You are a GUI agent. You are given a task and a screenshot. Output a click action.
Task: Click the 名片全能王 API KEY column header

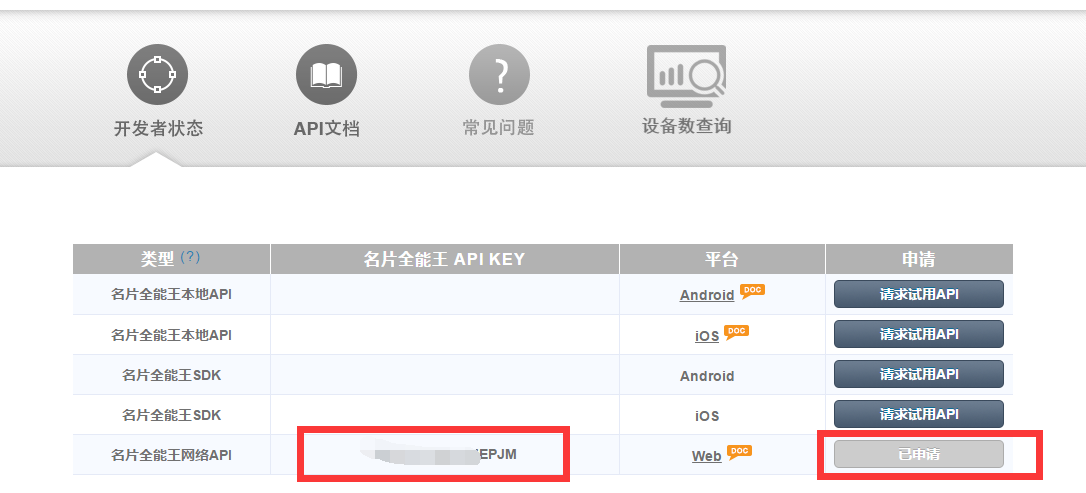click(445, 260)
